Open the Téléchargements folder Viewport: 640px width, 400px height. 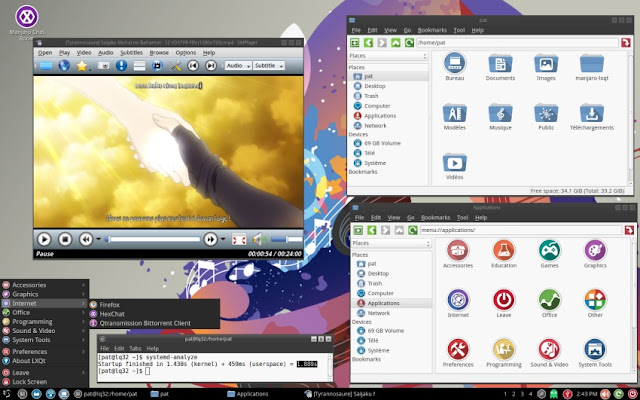[x=591, y=117]
